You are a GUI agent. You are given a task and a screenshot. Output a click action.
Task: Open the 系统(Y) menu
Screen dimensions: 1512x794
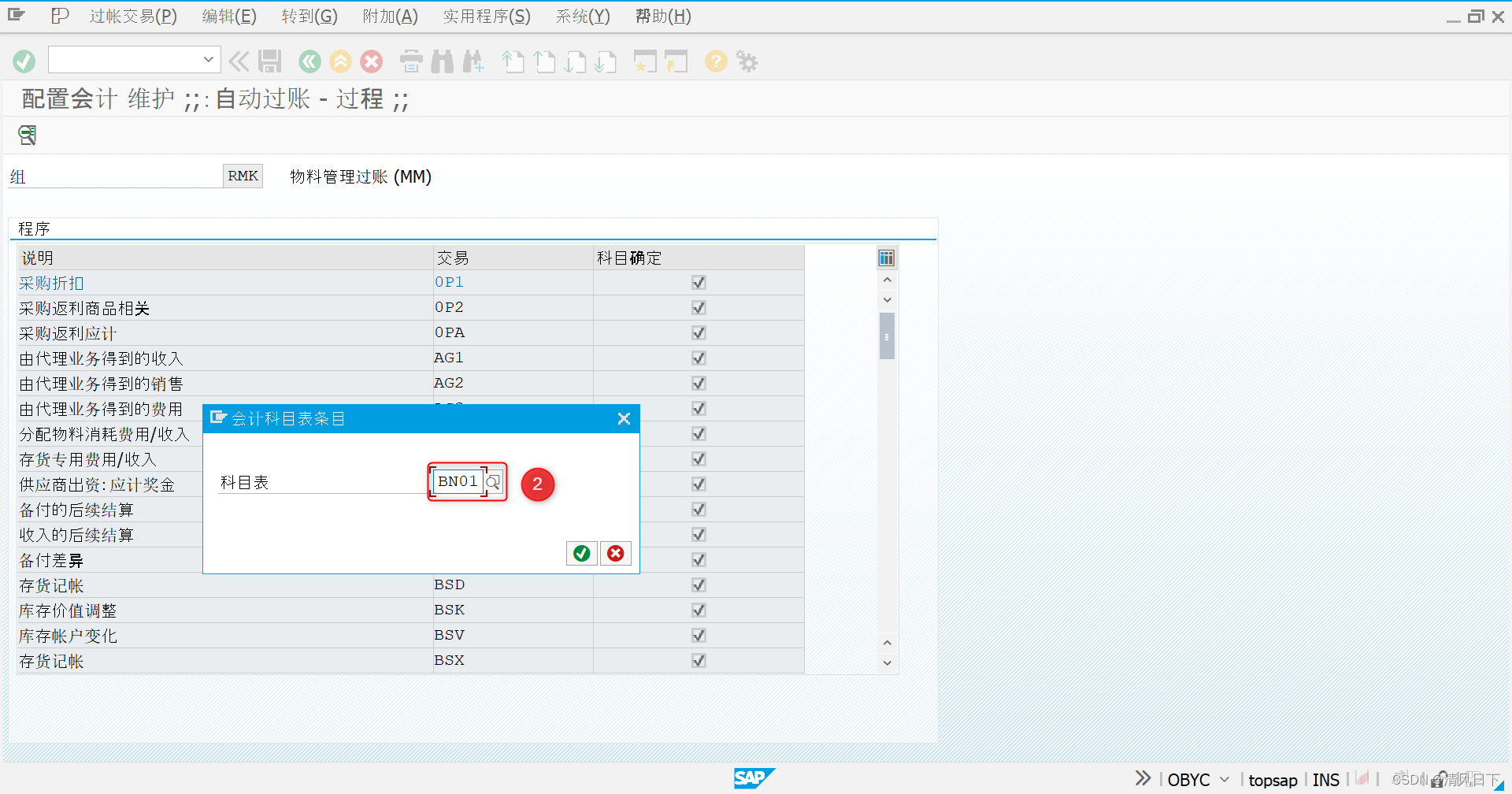pos(582,16)
